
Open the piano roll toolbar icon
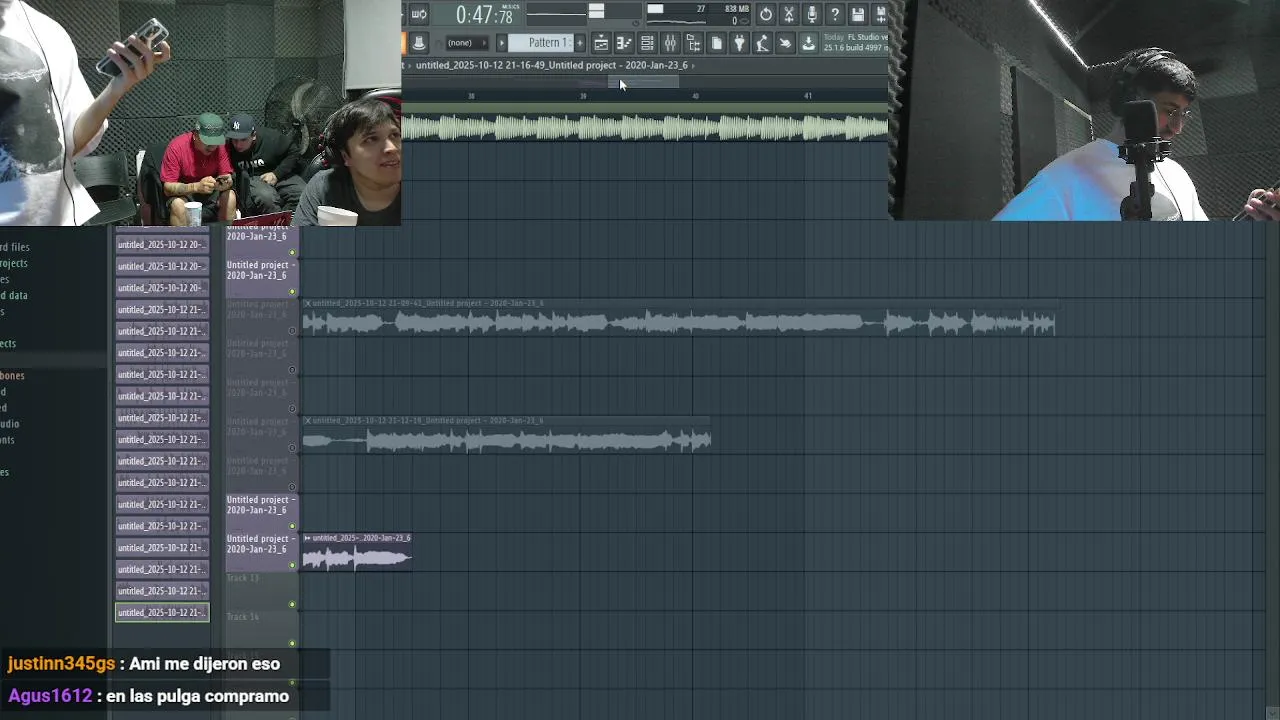click(624, 43)
